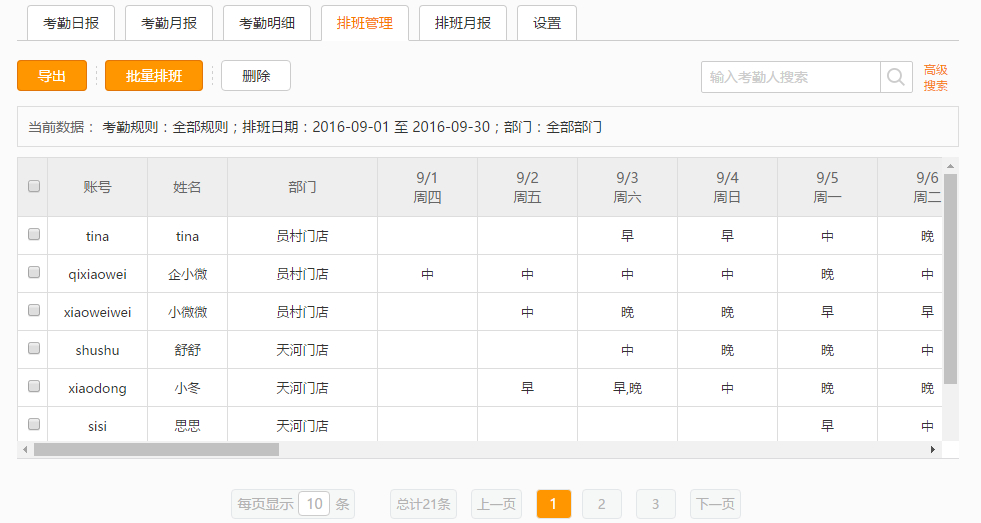Screen dimensions: 981x523
Task: Click the 导出 export button
Action: (52, 76)
